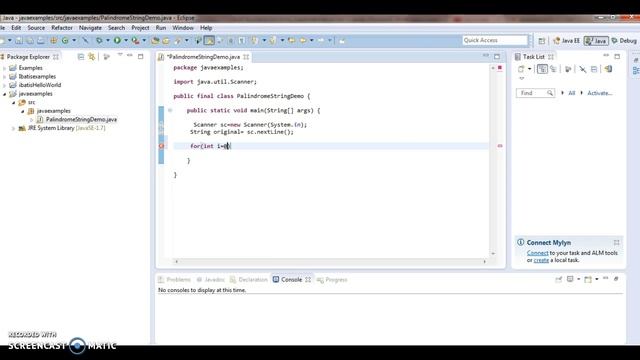Open the Run button dropdown arrow
640x360 pixels.
click(126, 40)
